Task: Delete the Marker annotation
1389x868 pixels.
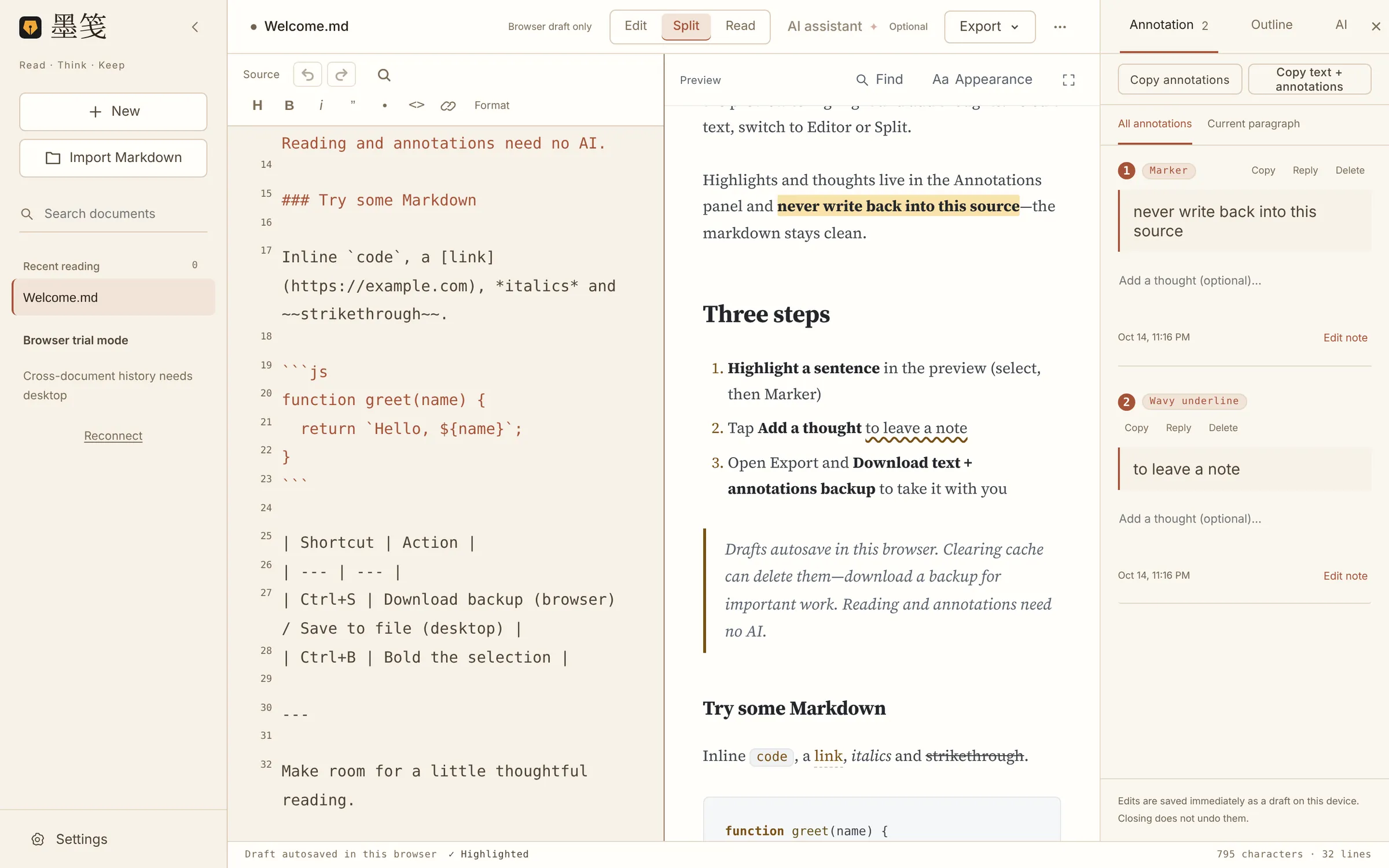Action: (x=1350, y=171)
